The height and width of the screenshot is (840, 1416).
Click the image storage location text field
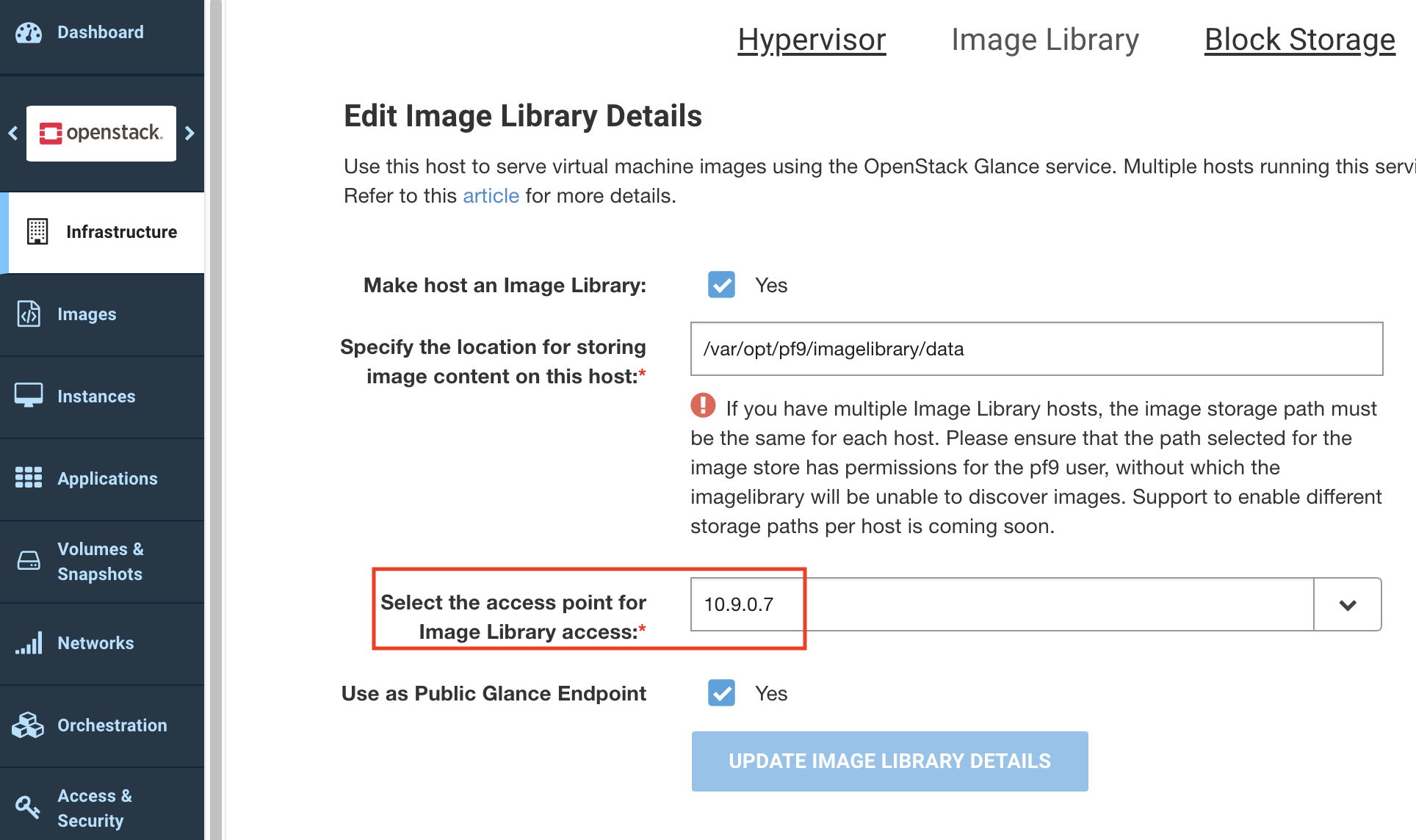click(1036, 349)
